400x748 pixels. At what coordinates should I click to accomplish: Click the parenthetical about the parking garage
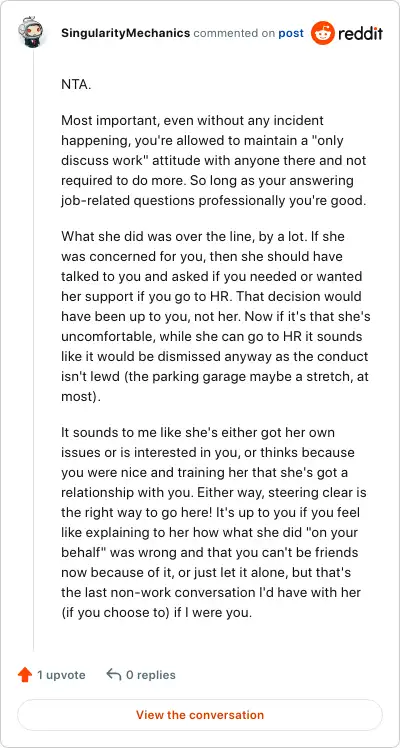click(215, 387)
